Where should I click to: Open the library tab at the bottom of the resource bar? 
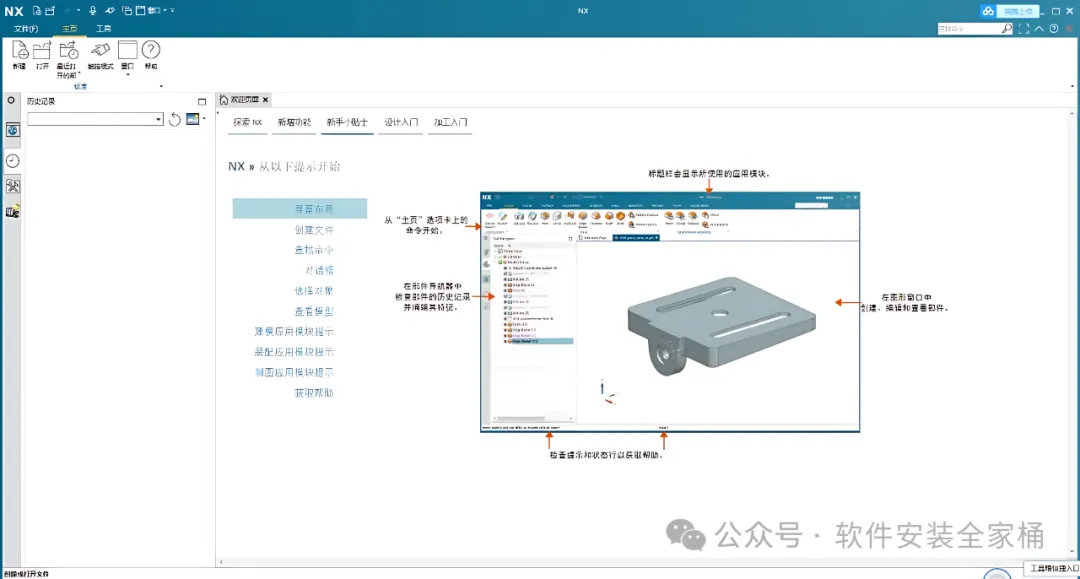point(12,211)
